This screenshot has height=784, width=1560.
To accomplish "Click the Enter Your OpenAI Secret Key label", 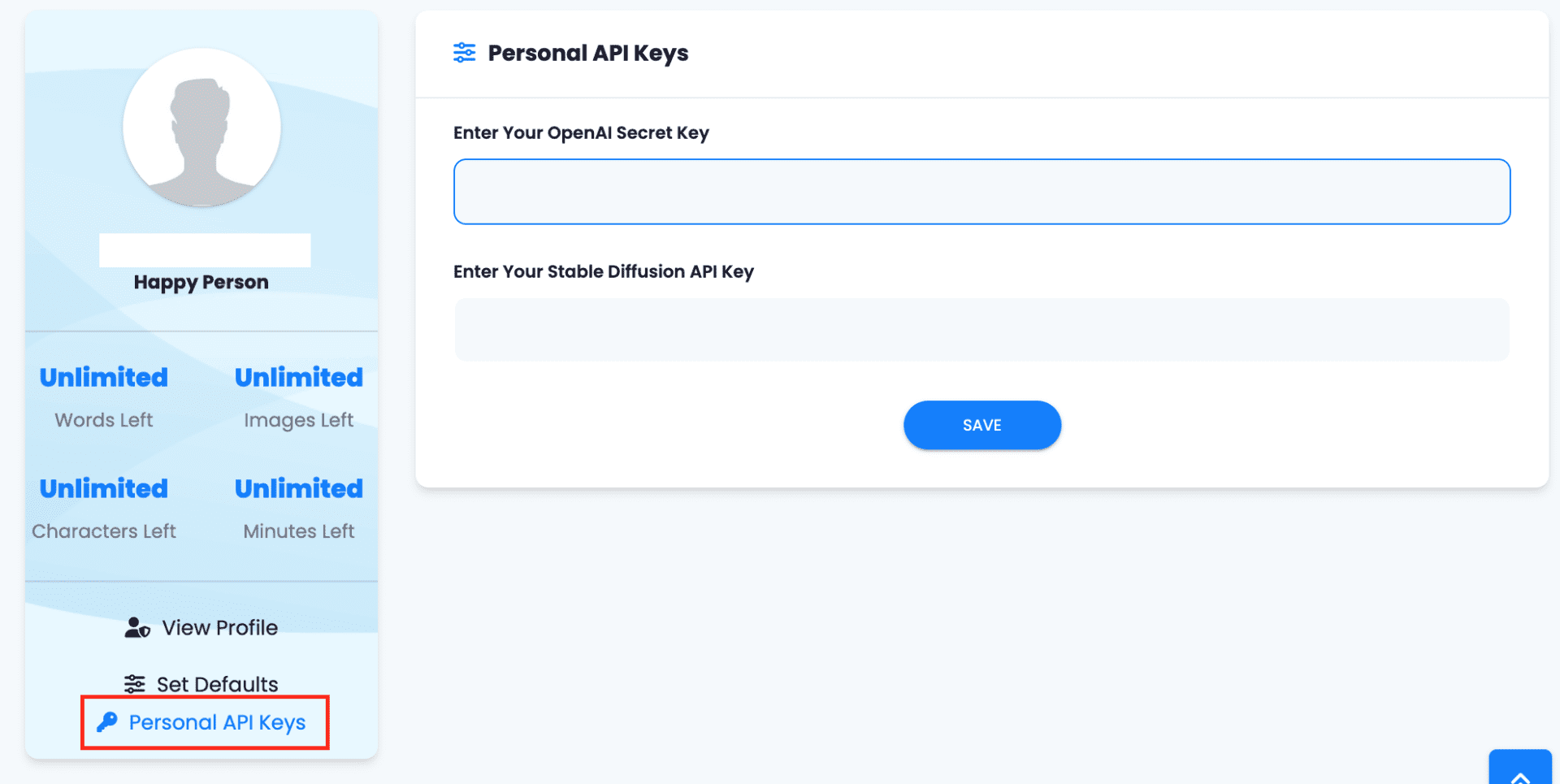I will click(581, 133).
